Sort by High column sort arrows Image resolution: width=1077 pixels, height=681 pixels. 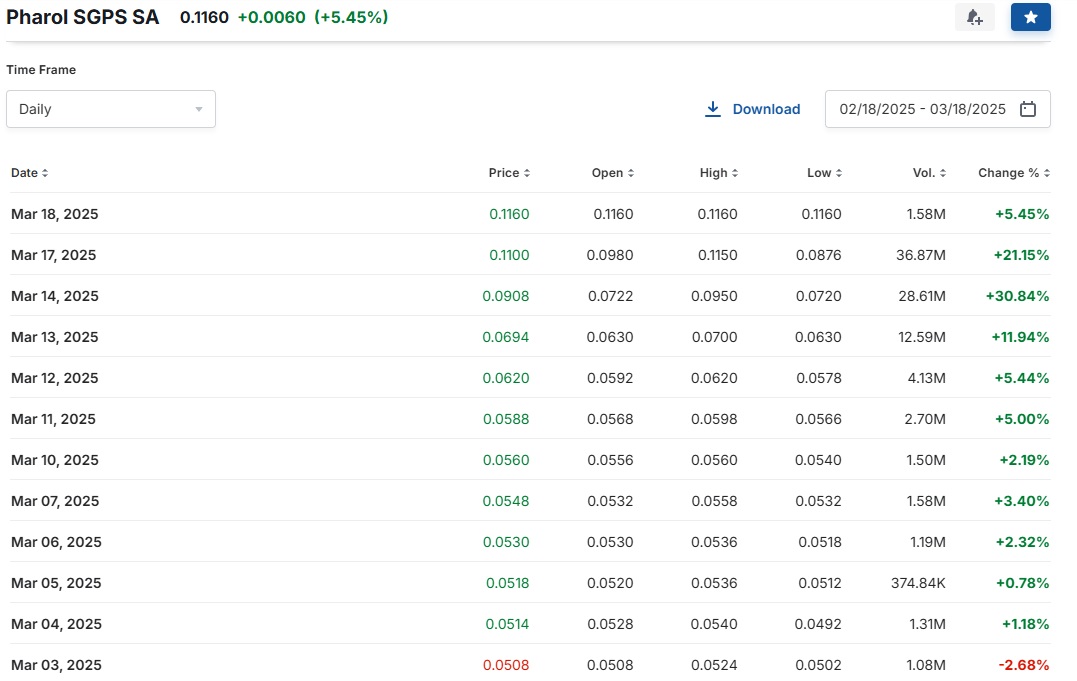point(735,173)
